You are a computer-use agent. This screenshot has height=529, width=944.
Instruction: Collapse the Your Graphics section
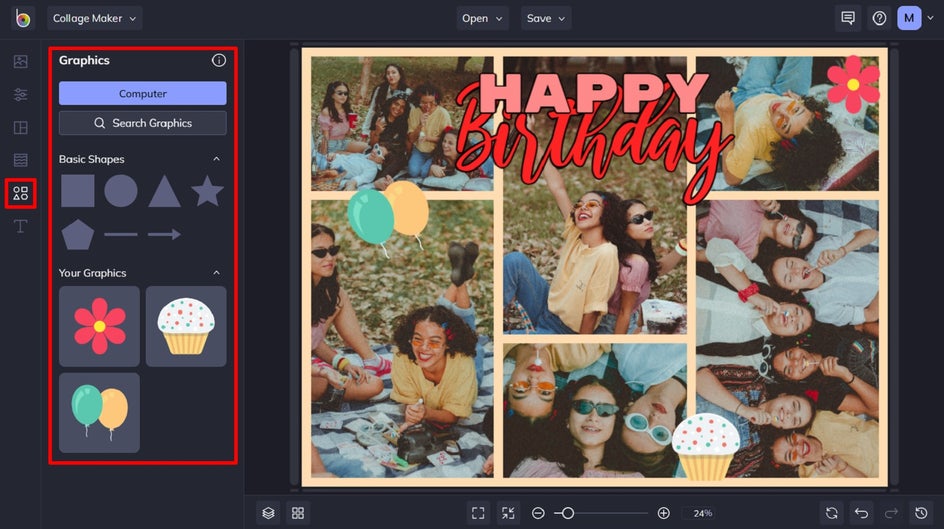(216, 273)
